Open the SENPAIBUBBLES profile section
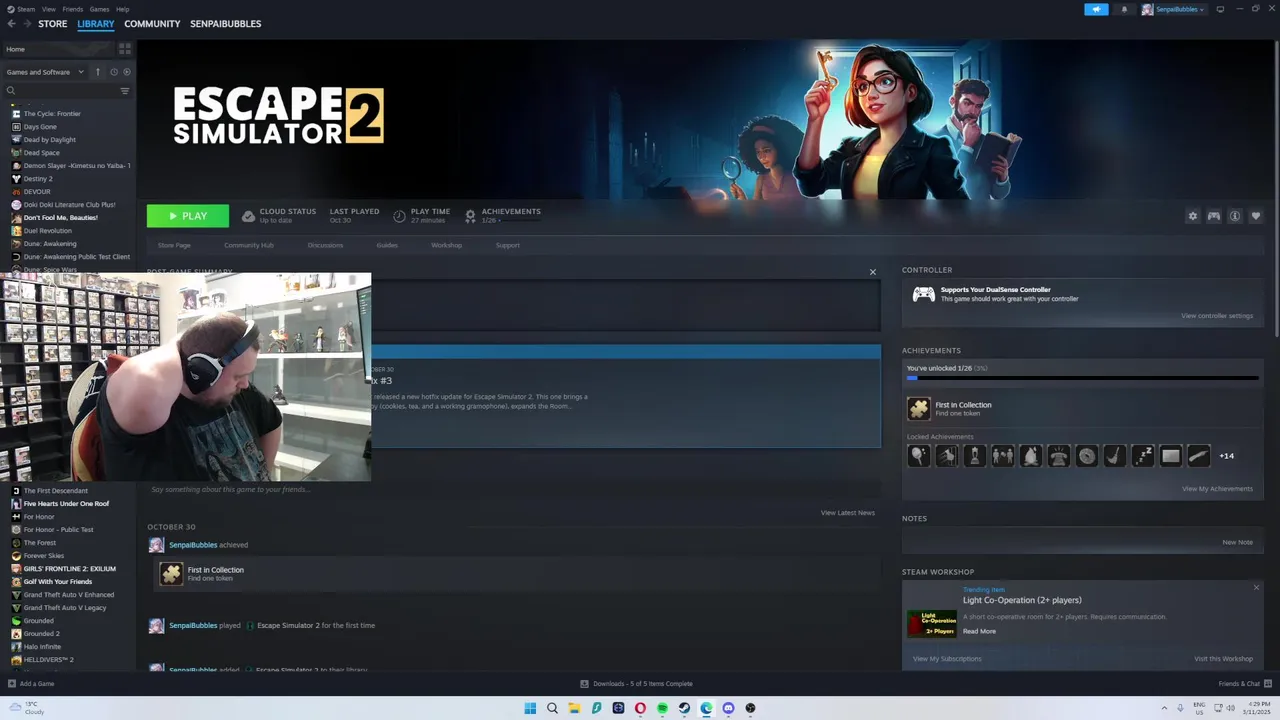 (x=225, y=24)
